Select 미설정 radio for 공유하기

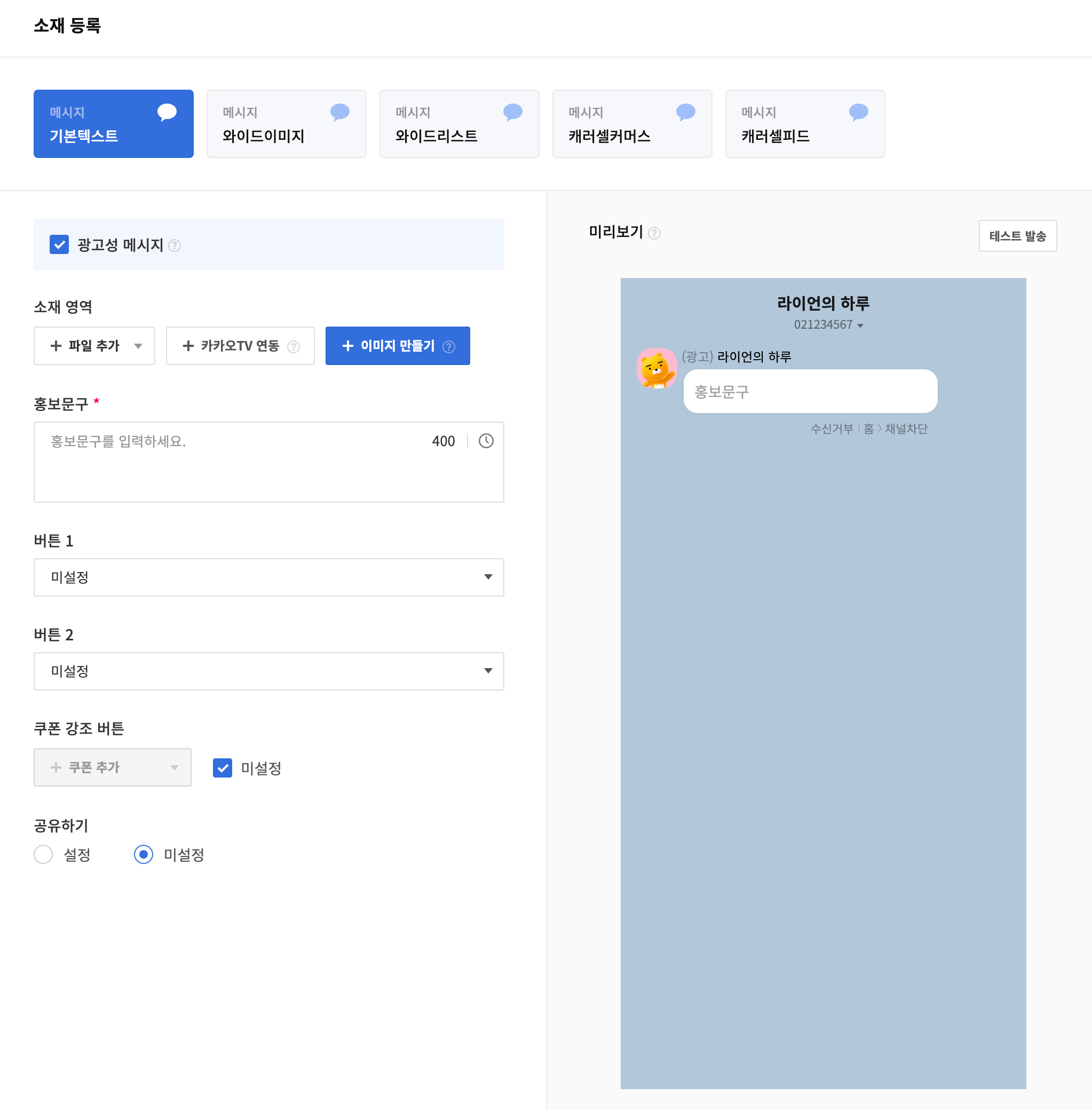pos(144,854)
